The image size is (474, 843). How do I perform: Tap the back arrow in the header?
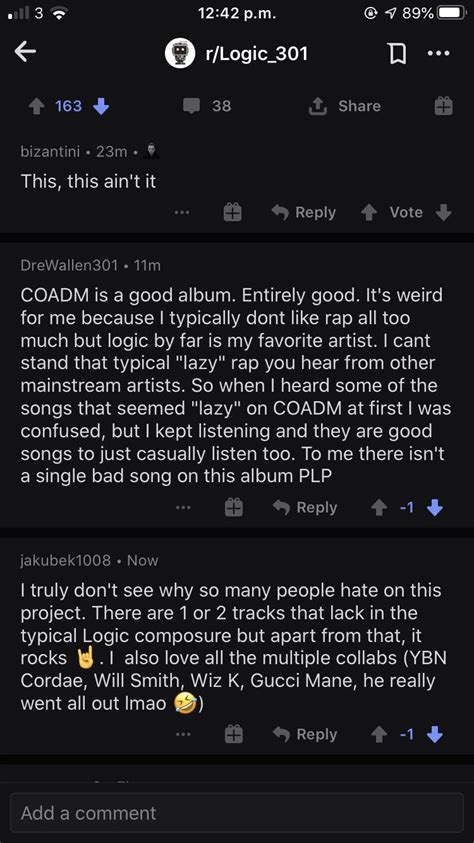click(25, 52)
